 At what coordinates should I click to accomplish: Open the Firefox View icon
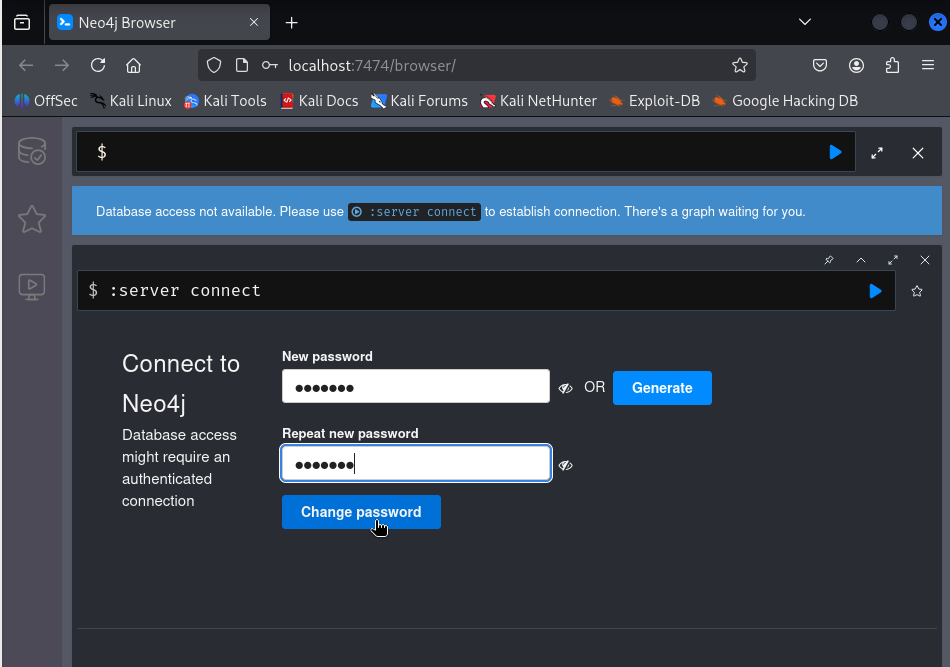[22, 22]
